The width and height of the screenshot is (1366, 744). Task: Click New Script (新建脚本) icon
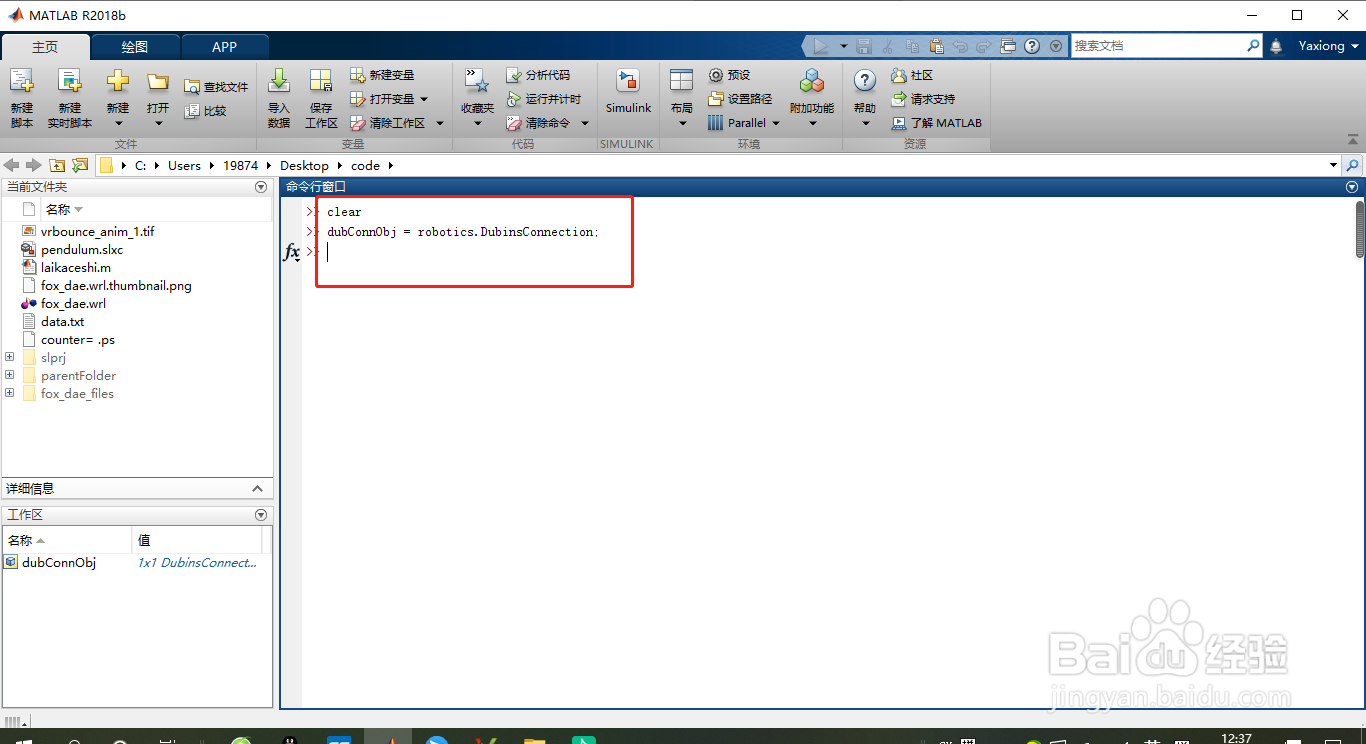pyautogui.click(x=22, y=82)
